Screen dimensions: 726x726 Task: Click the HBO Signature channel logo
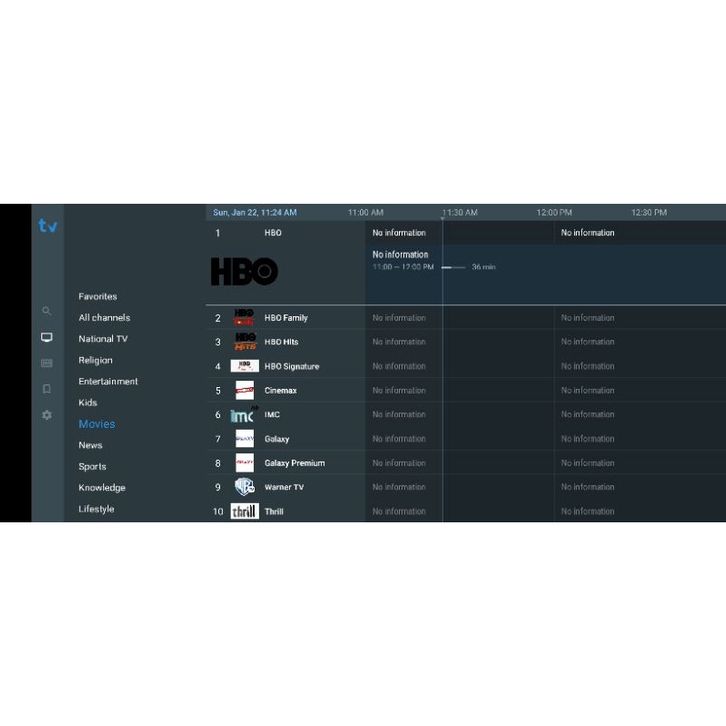point(244,366)
